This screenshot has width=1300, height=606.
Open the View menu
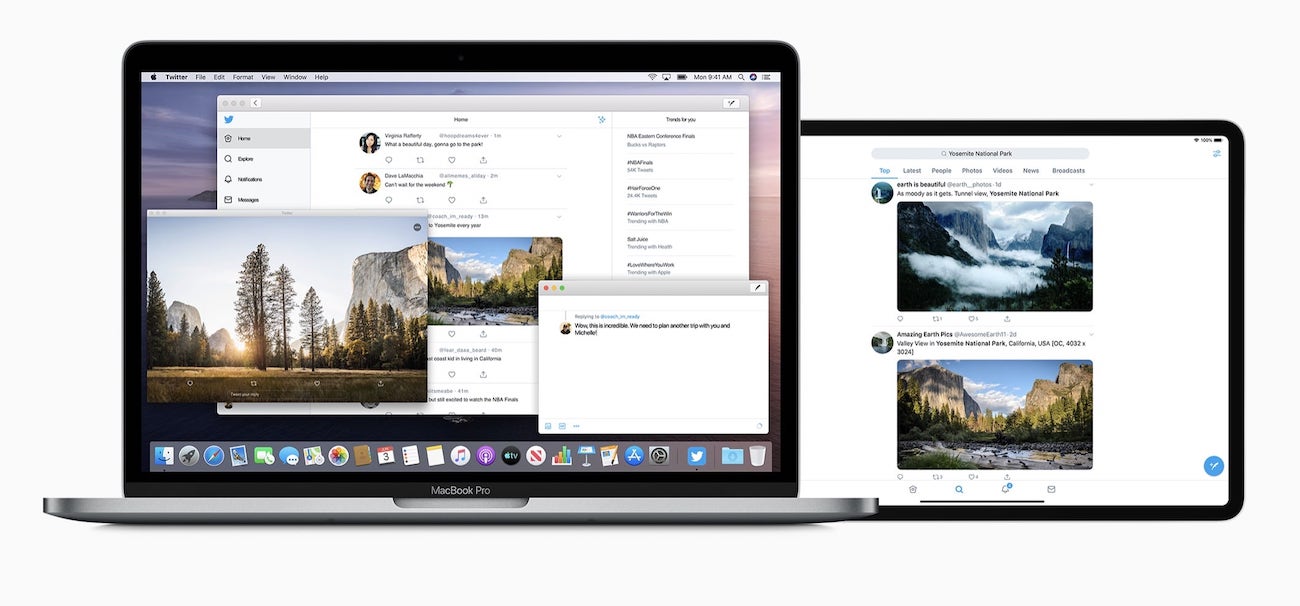tap(269, 77)
